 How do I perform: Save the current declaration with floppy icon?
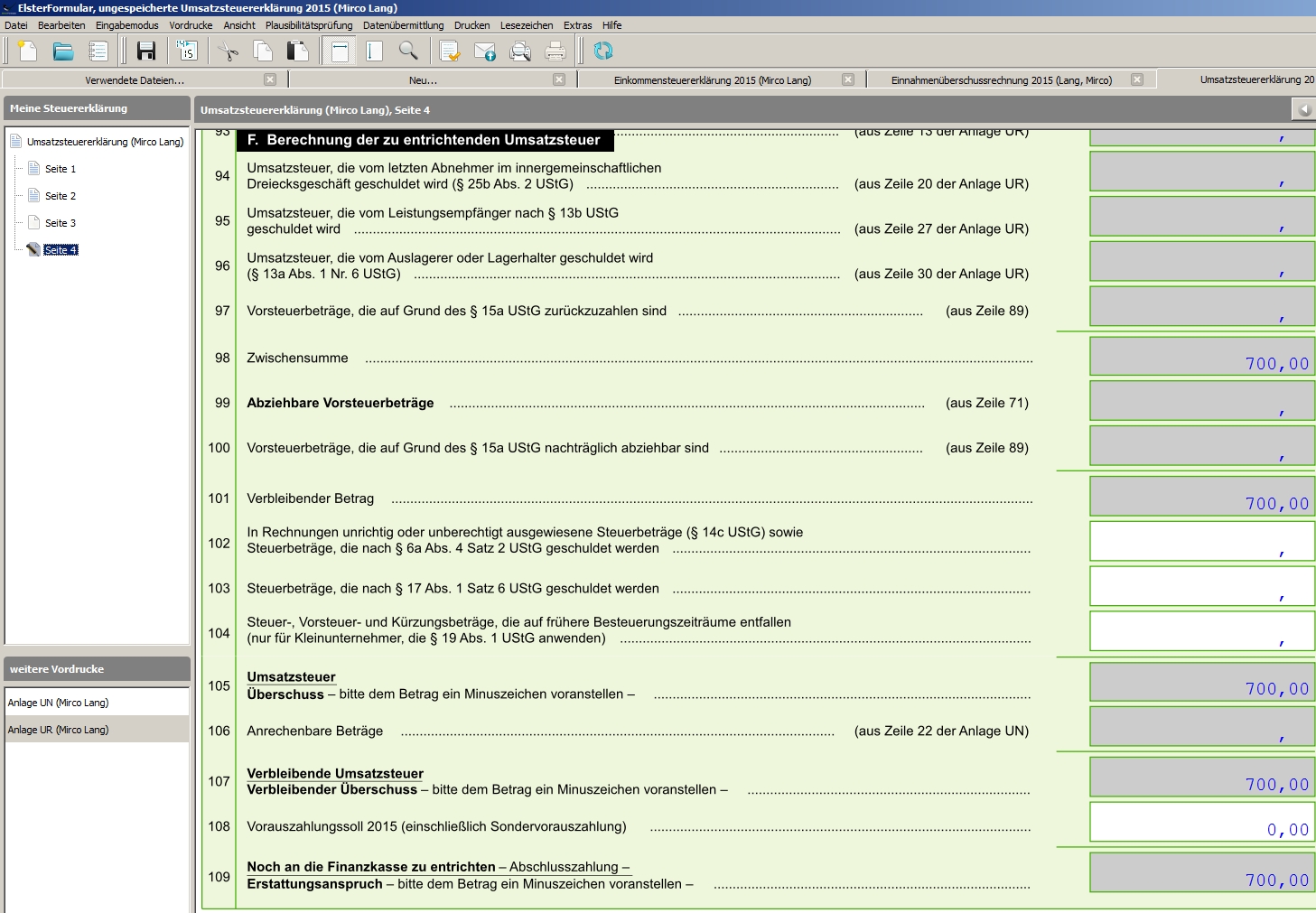coord(146,51)
